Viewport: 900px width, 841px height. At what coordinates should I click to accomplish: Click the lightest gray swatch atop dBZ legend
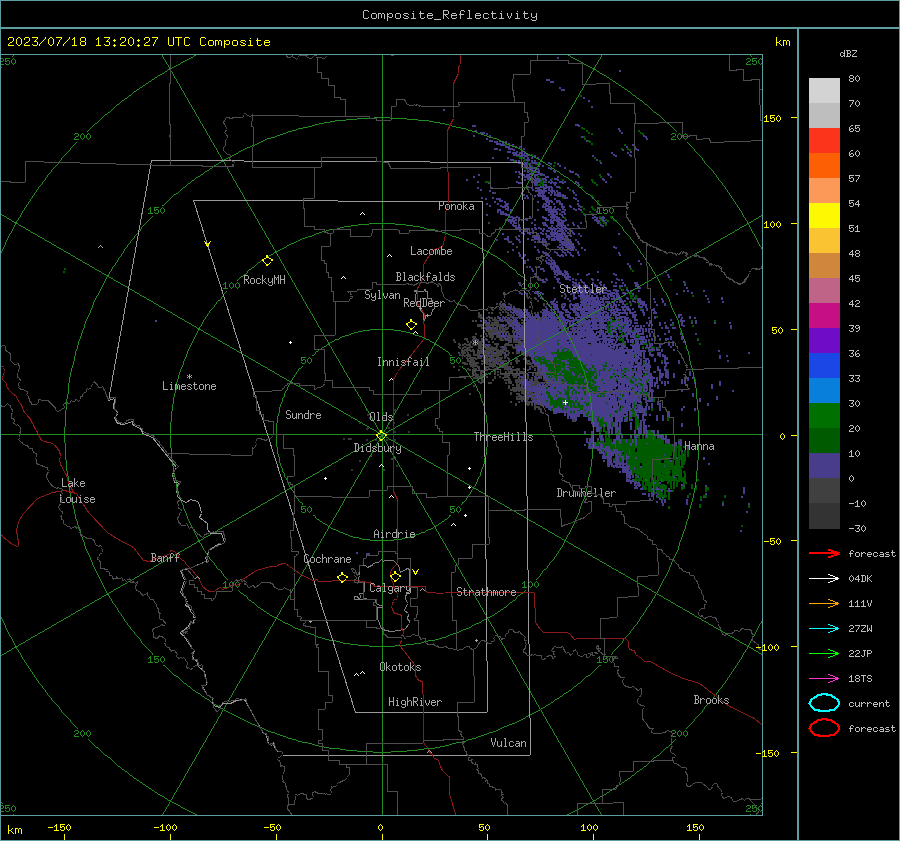(x=824, y=91)
